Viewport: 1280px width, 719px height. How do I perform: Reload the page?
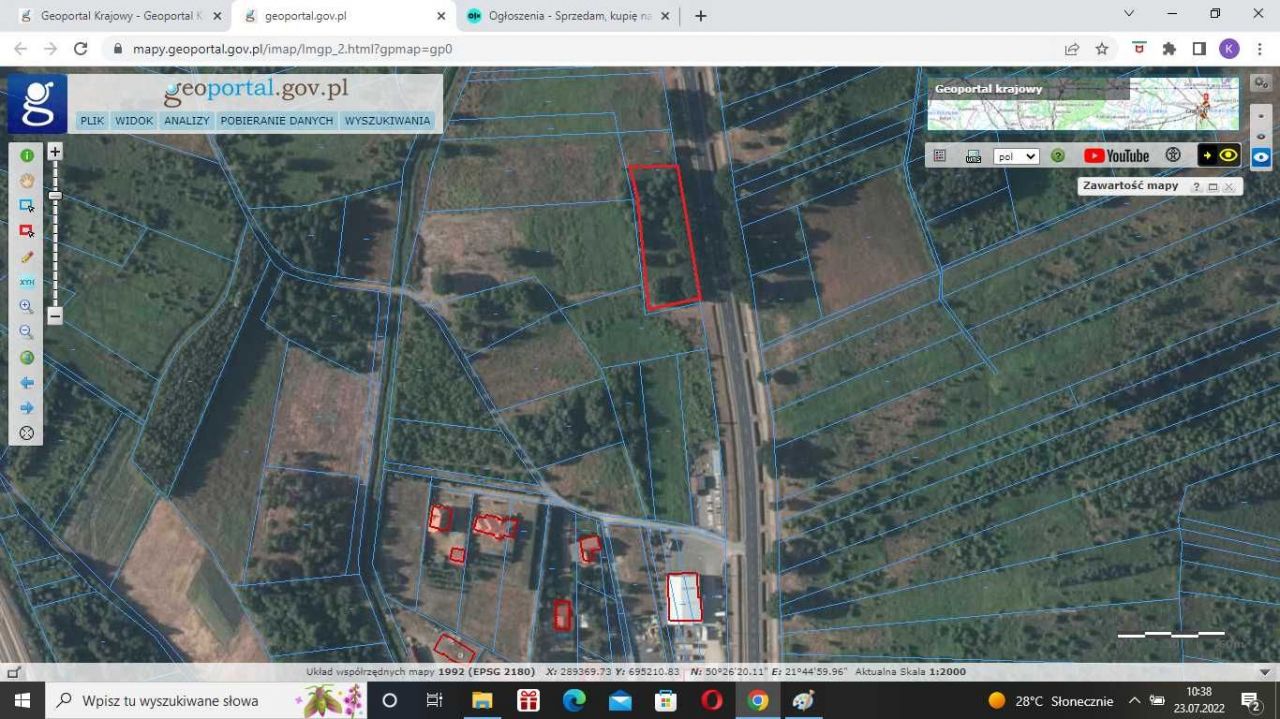click(x=81, y=48)
